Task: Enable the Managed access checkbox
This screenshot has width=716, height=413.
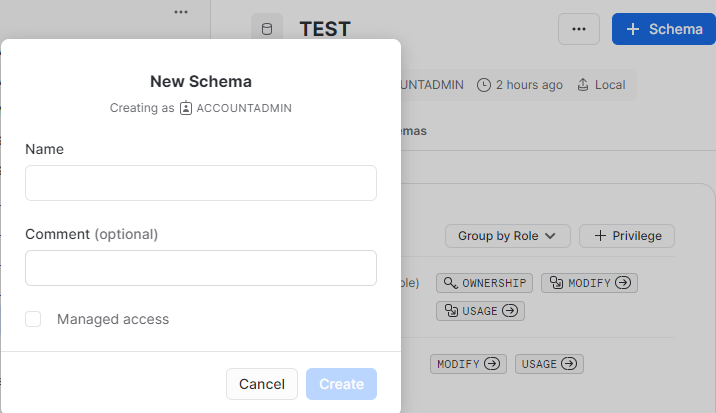Action: click(x=33, y=319)
